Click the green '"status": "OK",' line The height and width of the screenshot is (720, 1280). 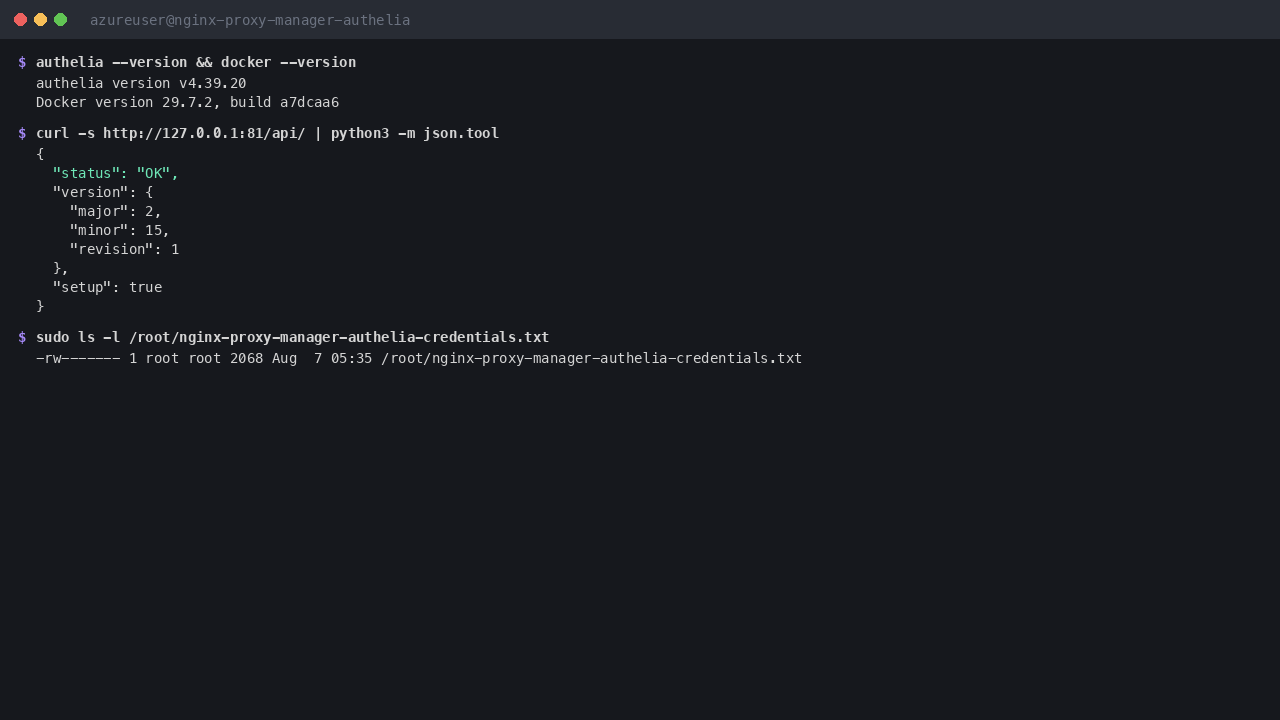(x=115, y=173)
